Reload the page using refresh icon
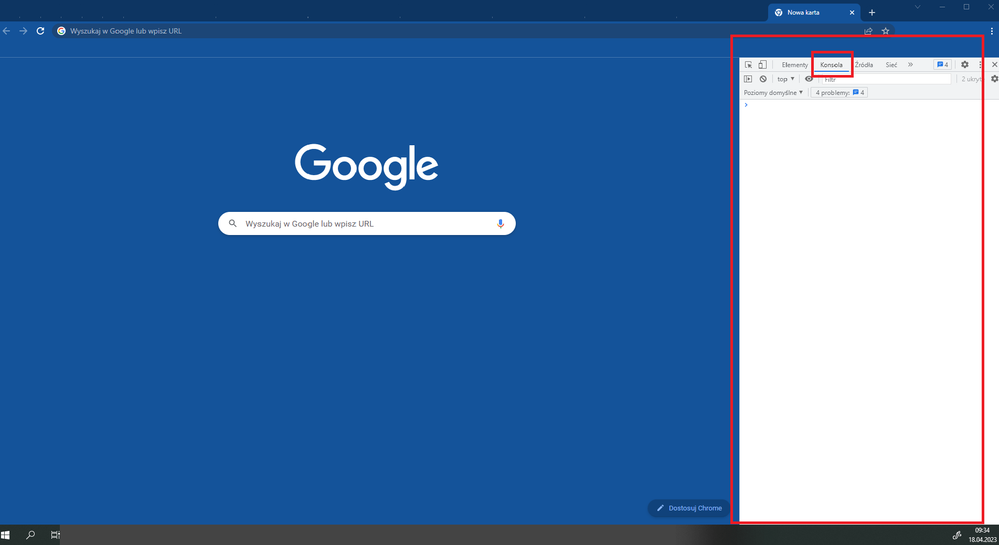The height and width of the screenshot is (545, 999). click(40, 31)
